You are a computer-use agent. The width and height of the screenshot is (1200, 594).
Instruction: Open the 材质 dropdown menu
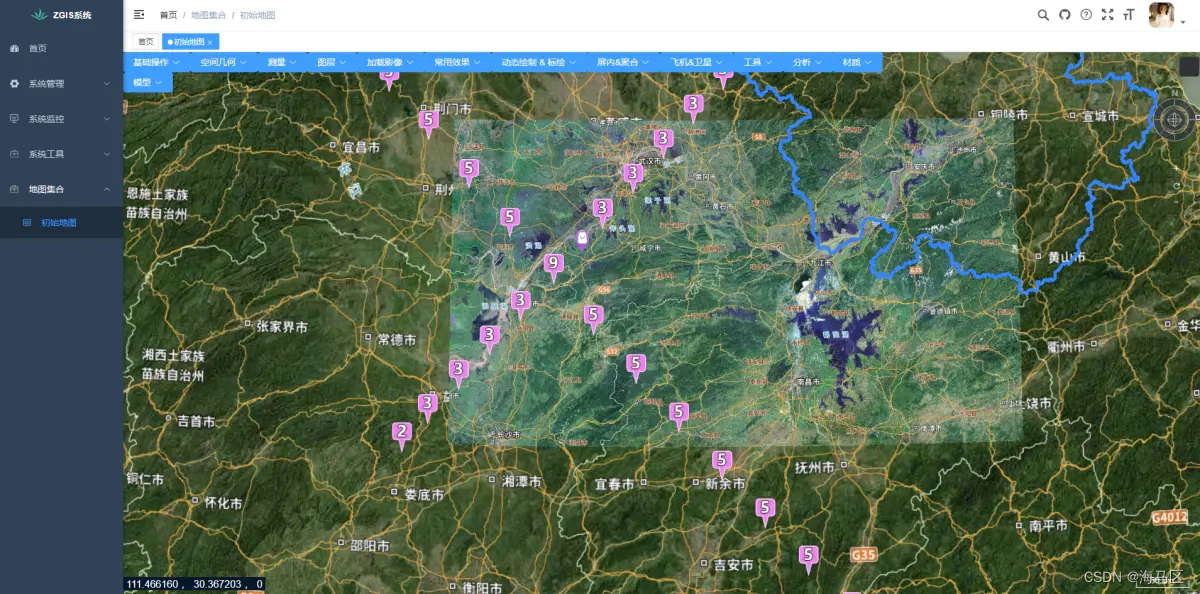(857, 62)
